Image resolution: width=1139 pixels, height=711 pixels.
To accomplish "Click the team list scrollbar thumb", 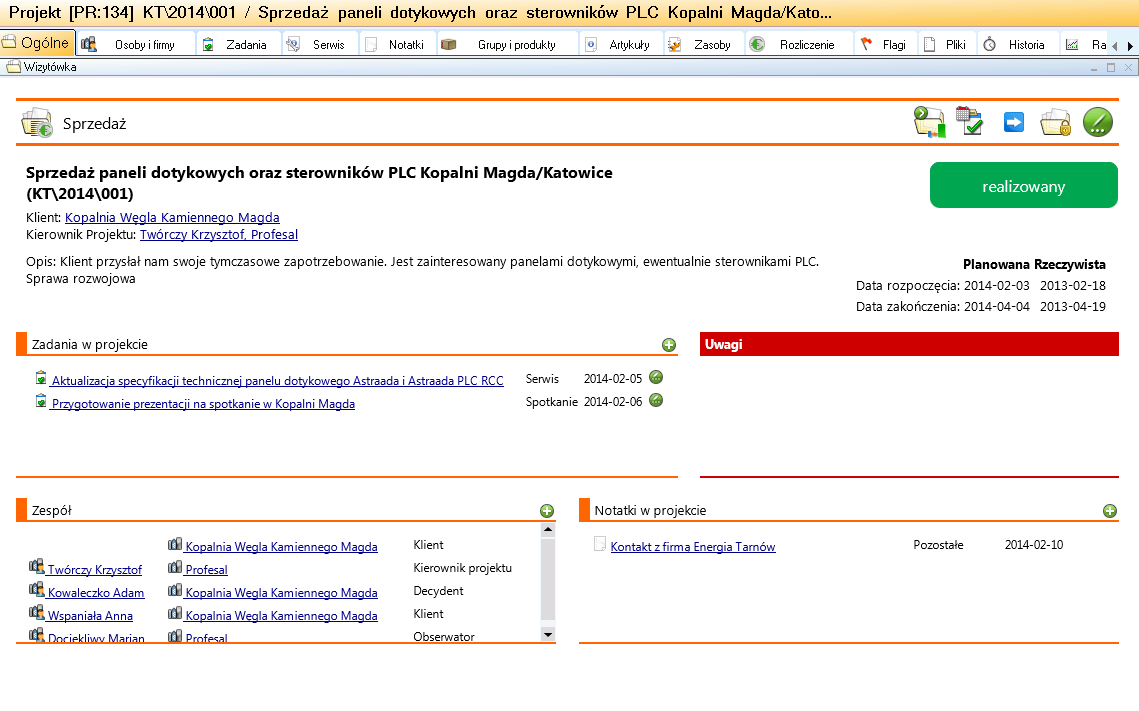I will (548, 577).
